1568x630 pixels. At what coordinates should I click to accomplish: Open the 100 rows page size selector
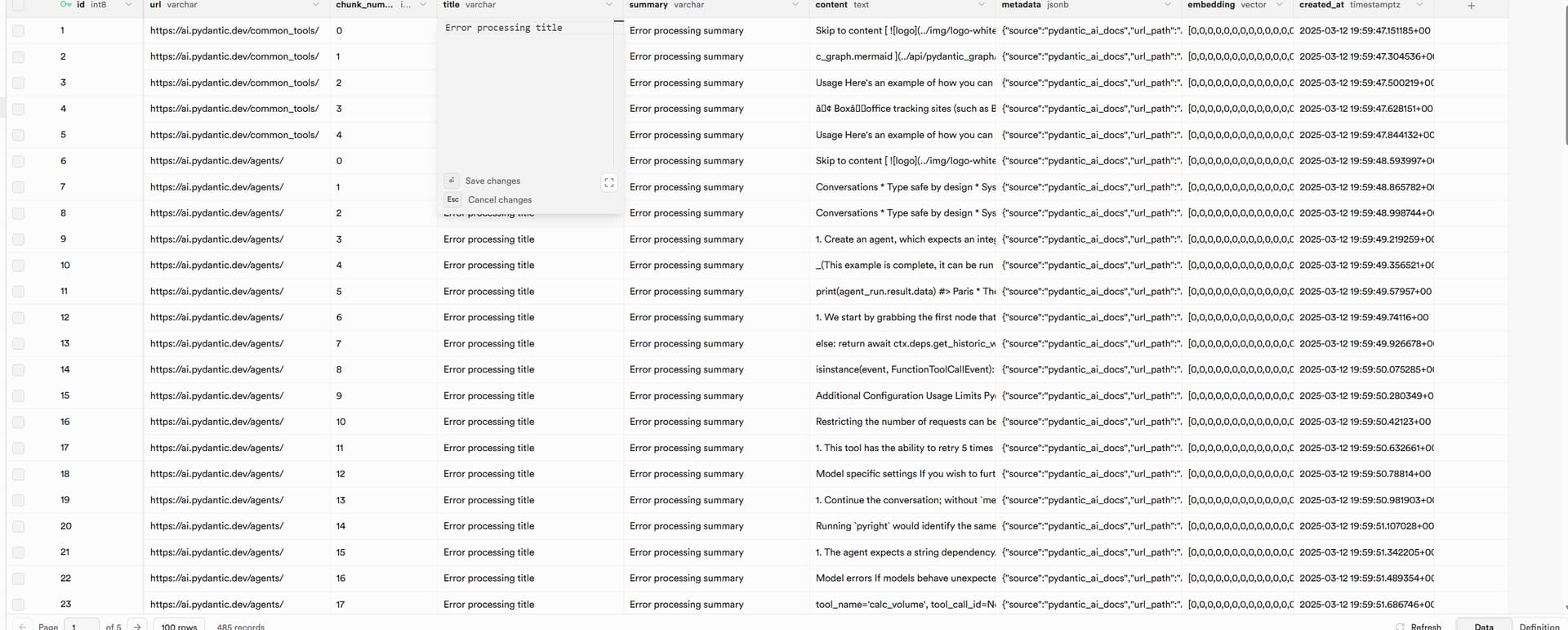[179, 626]
